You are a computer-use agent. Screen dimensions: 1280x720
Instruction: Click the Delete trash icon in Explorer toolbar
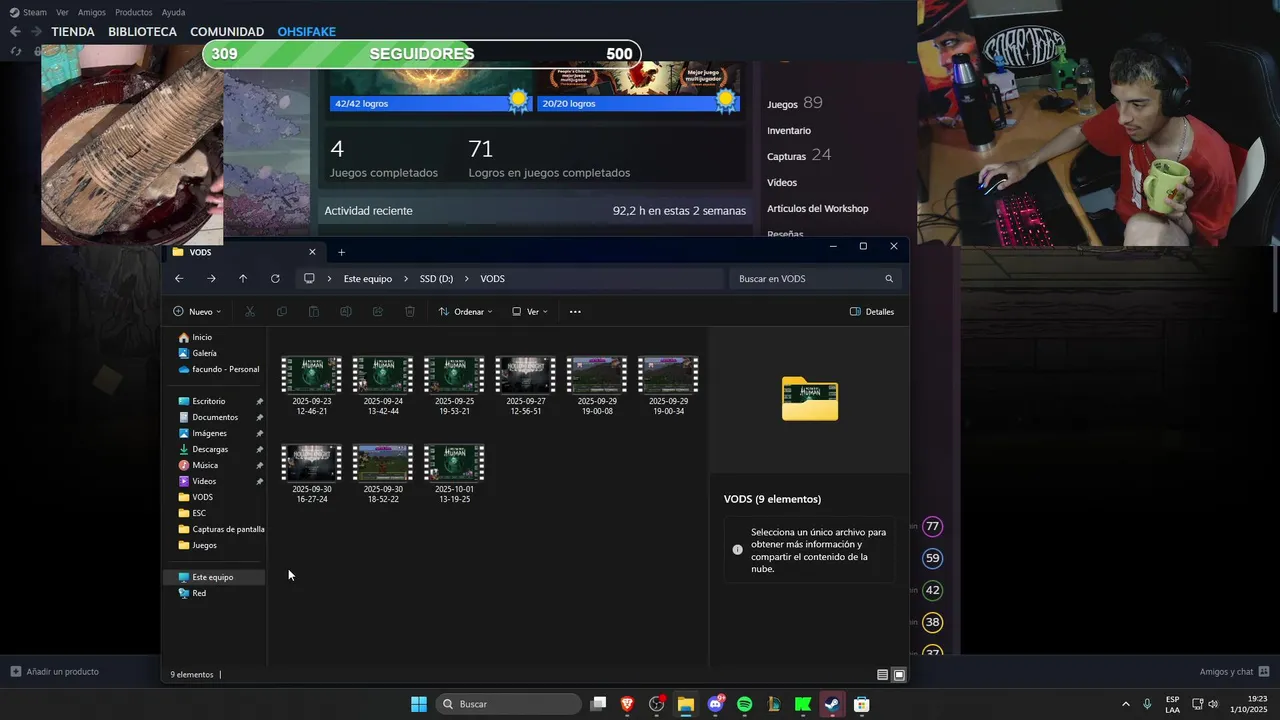[410, 312]
